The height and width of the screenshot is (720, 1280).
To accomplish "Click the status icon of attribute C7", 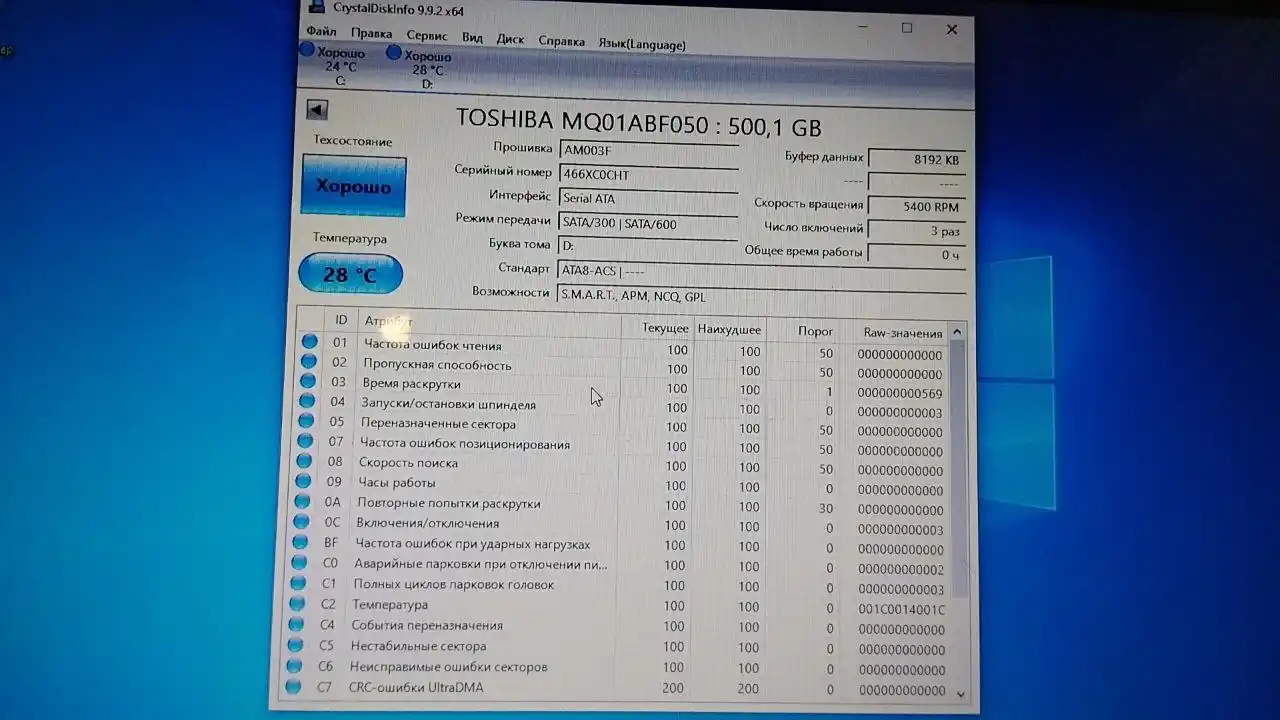I will [x=293, y=686].
